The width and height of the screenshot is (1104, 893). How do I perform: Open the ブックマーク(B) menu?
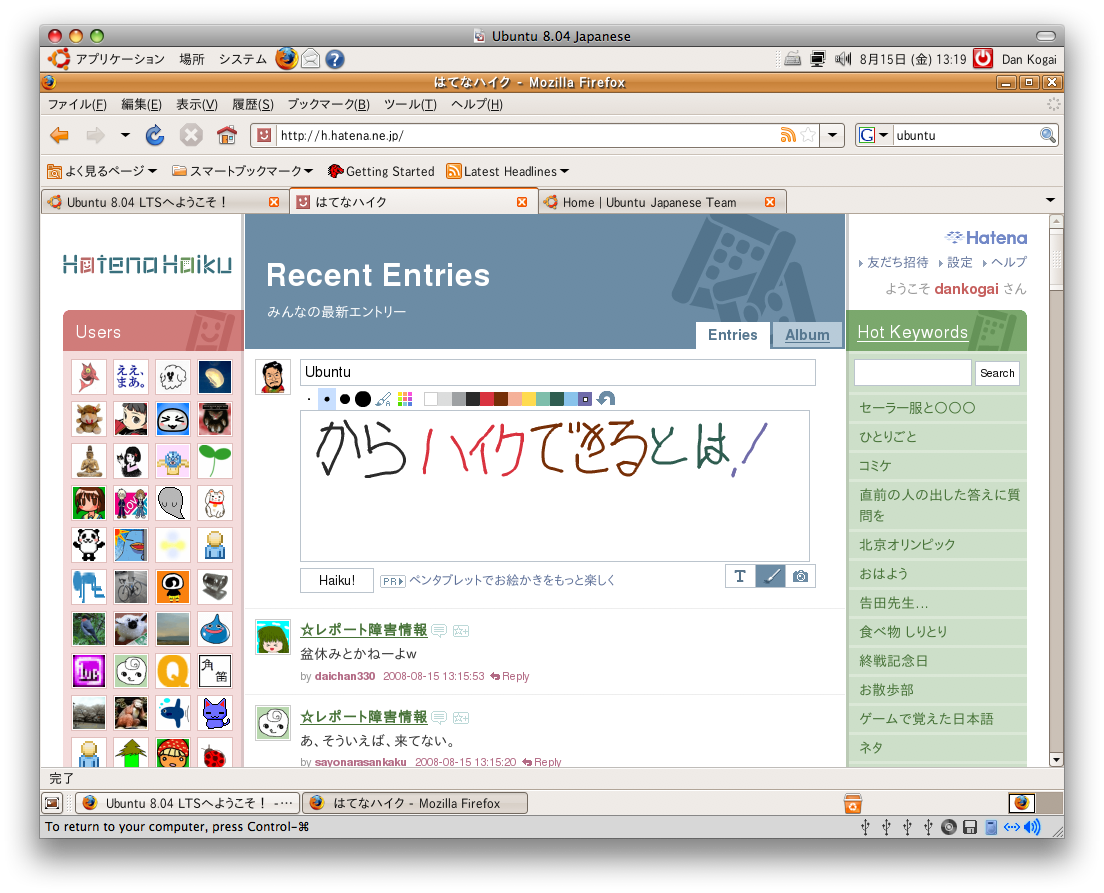328,104
